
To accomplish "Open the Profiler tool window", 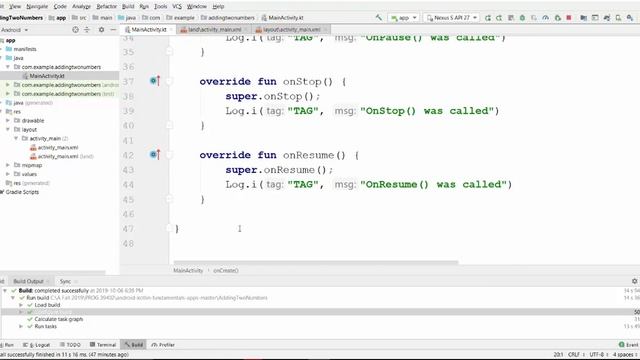I will tap(163, 344).
